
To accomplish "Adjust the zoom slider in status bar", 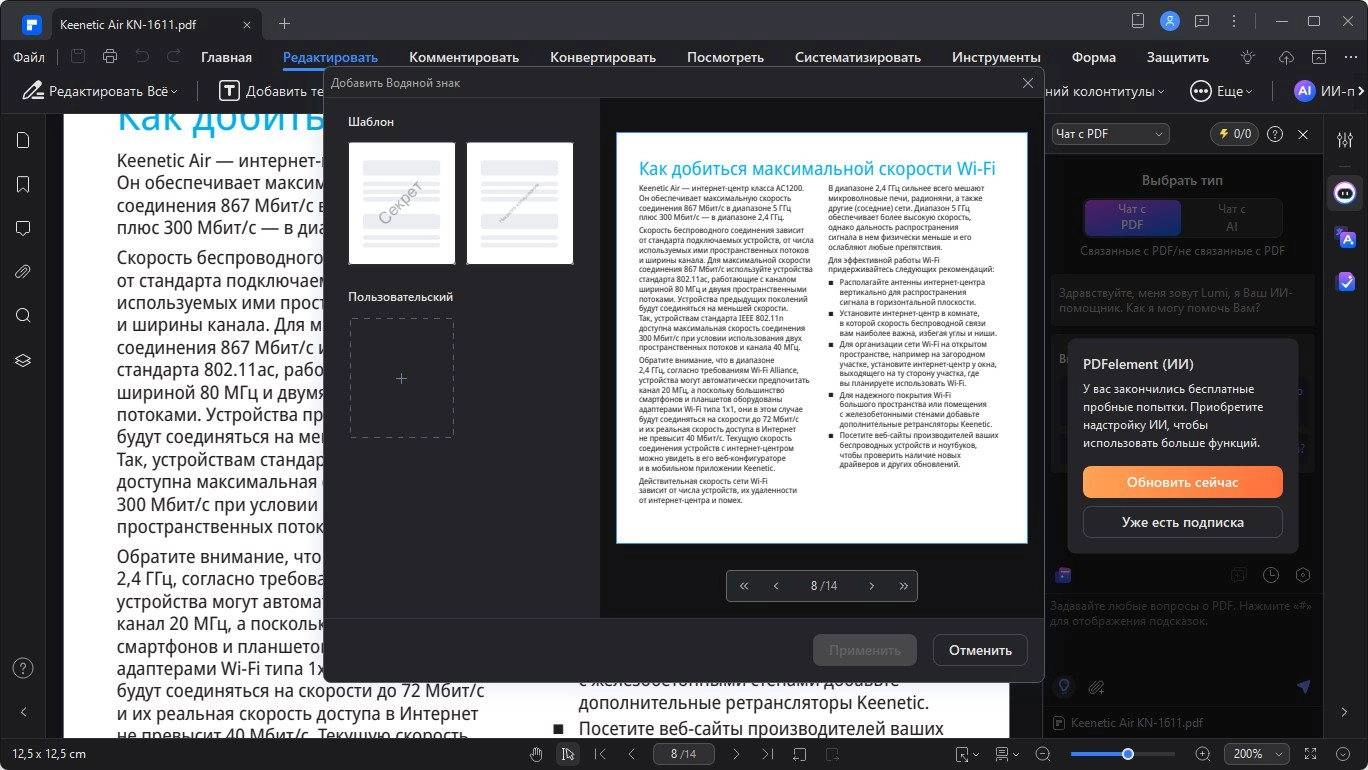I will pos(1127,753).
